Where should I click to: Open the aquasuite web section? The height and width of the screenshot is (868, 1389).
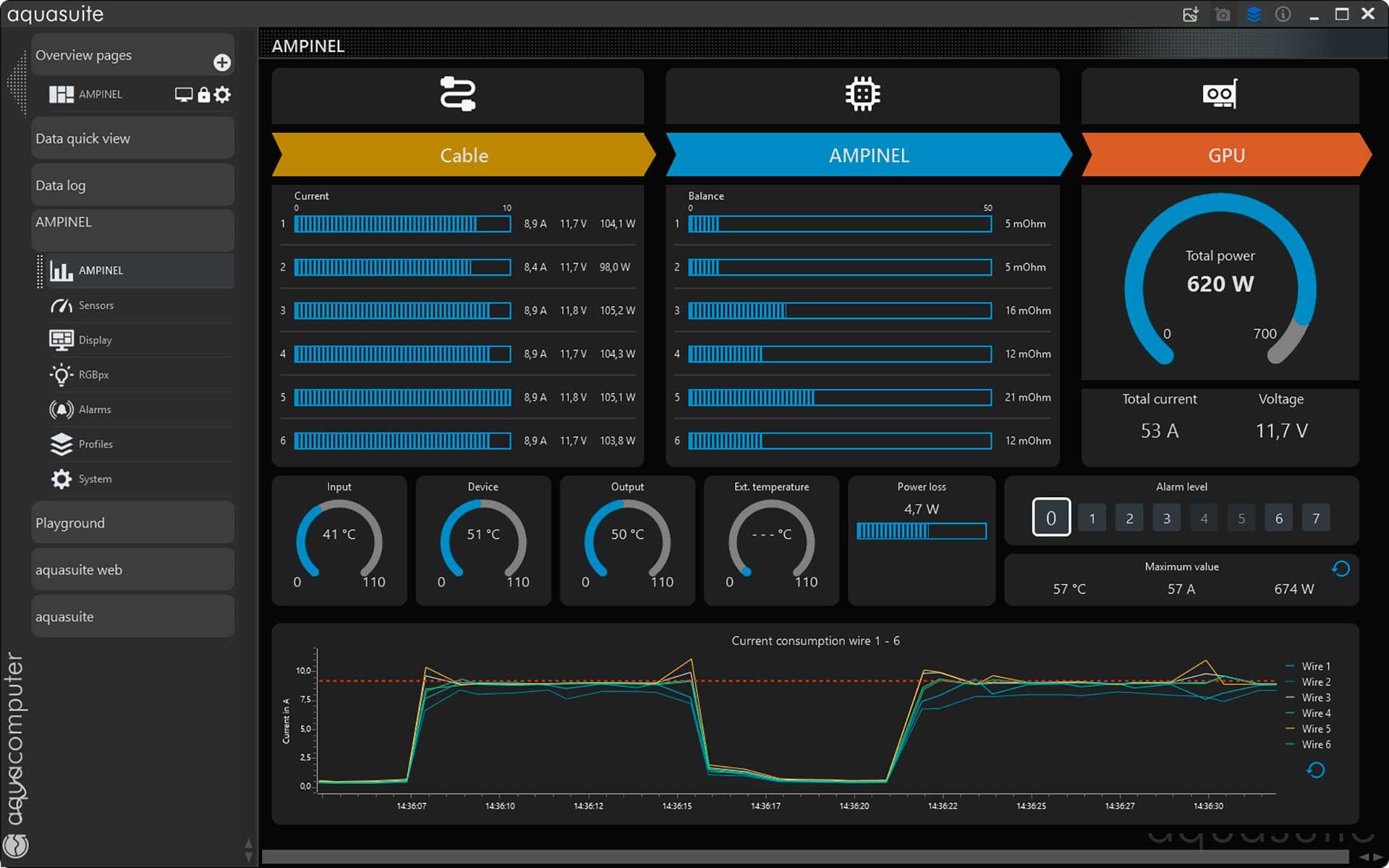[x=132, y=570]
